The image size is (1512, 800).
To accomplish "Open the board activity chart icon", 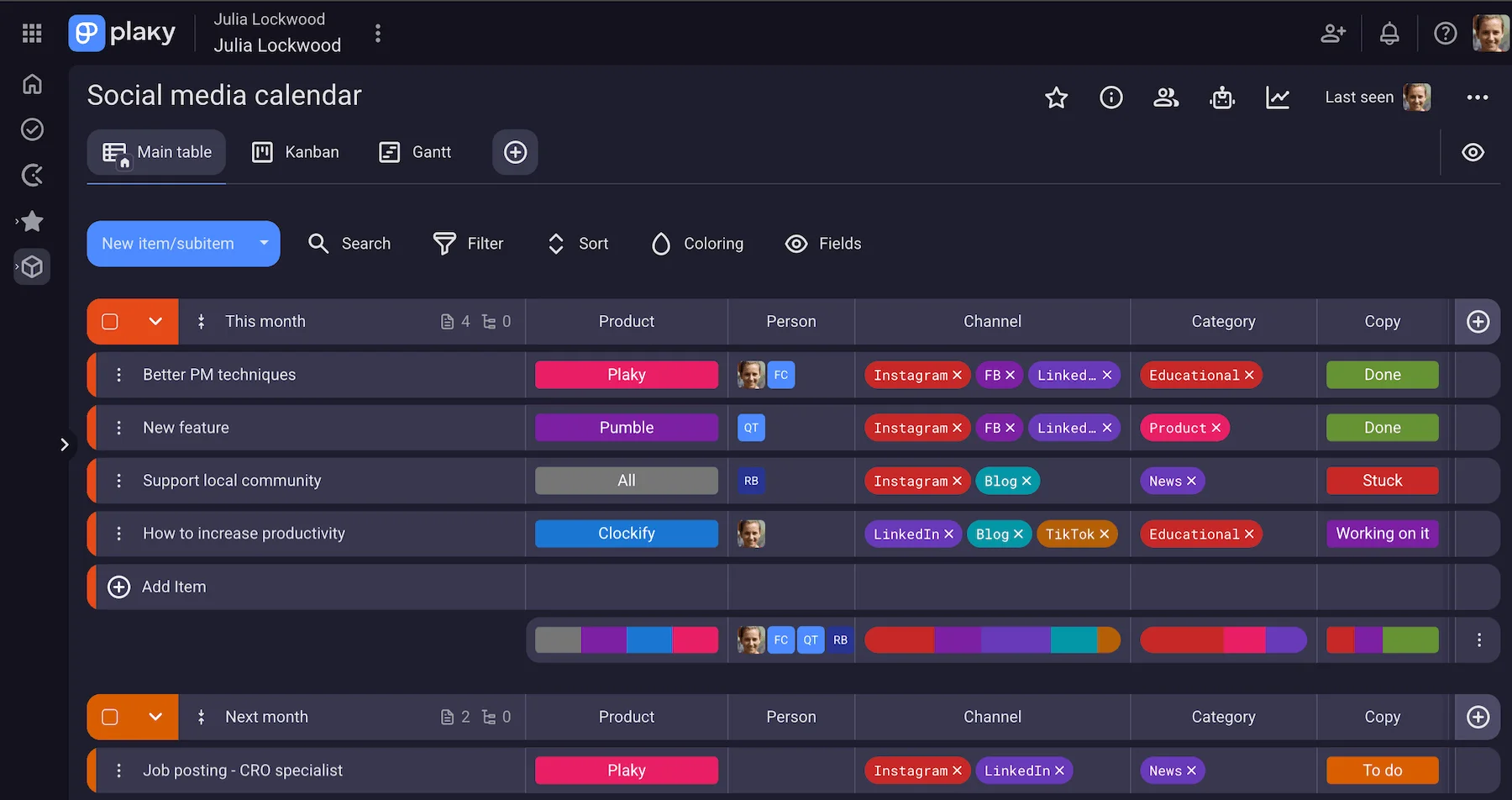I will 1278,97.
